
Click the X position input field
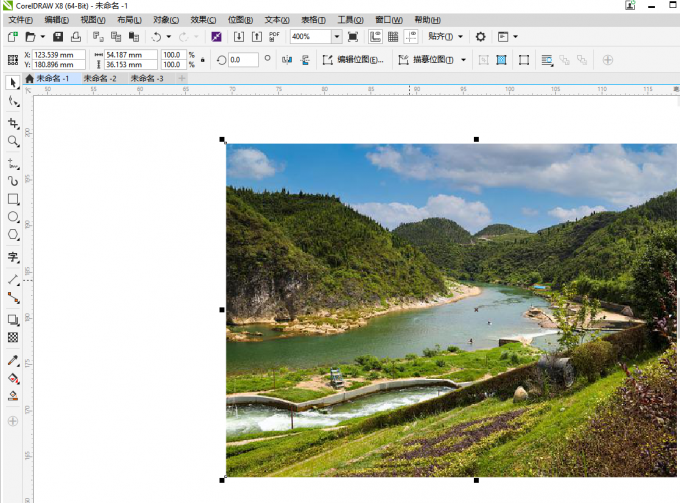(58, 55)
